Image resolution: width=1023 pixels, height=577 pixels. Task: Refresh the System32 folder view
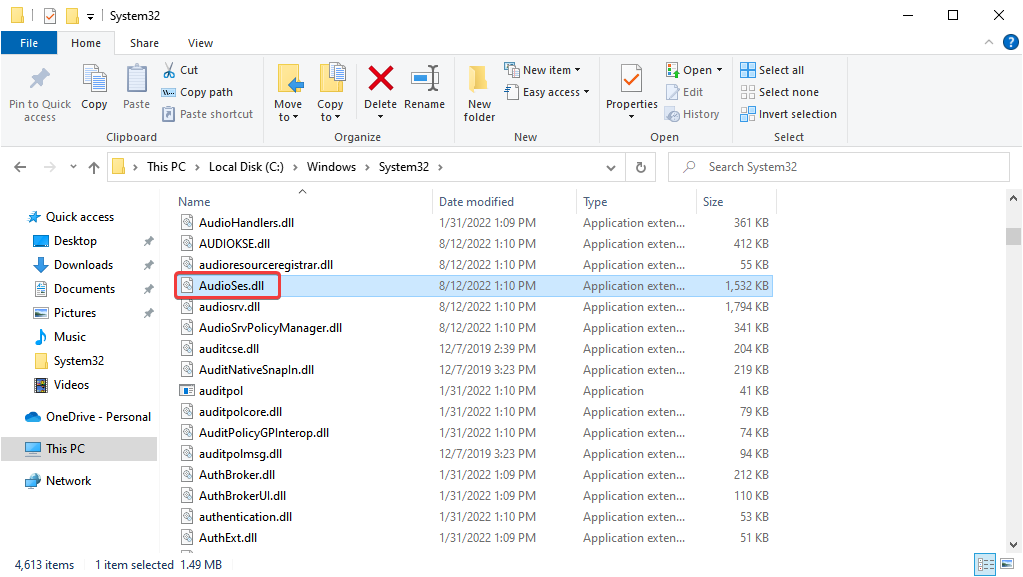(x=641, y=167)
